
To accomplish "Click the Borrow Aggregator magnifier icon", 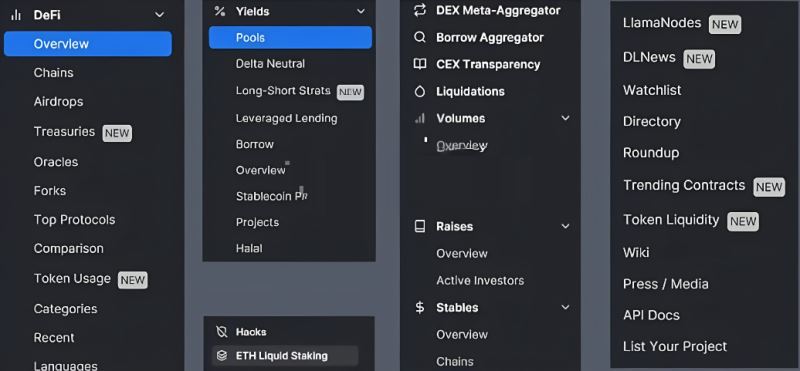I will pos(419,37).
